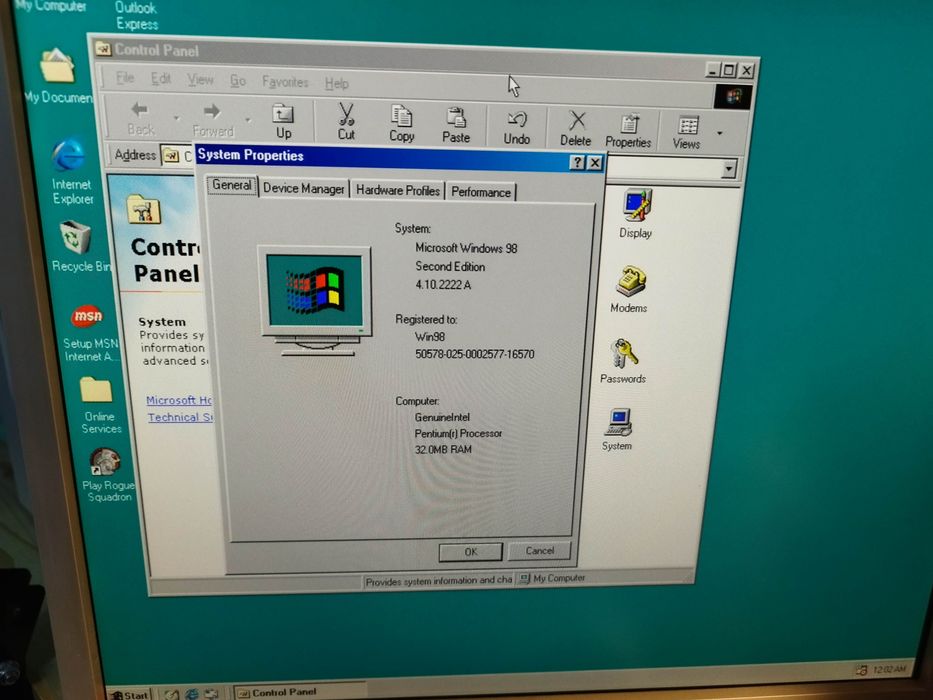Click the System Properties title bar

pos(381,158)
